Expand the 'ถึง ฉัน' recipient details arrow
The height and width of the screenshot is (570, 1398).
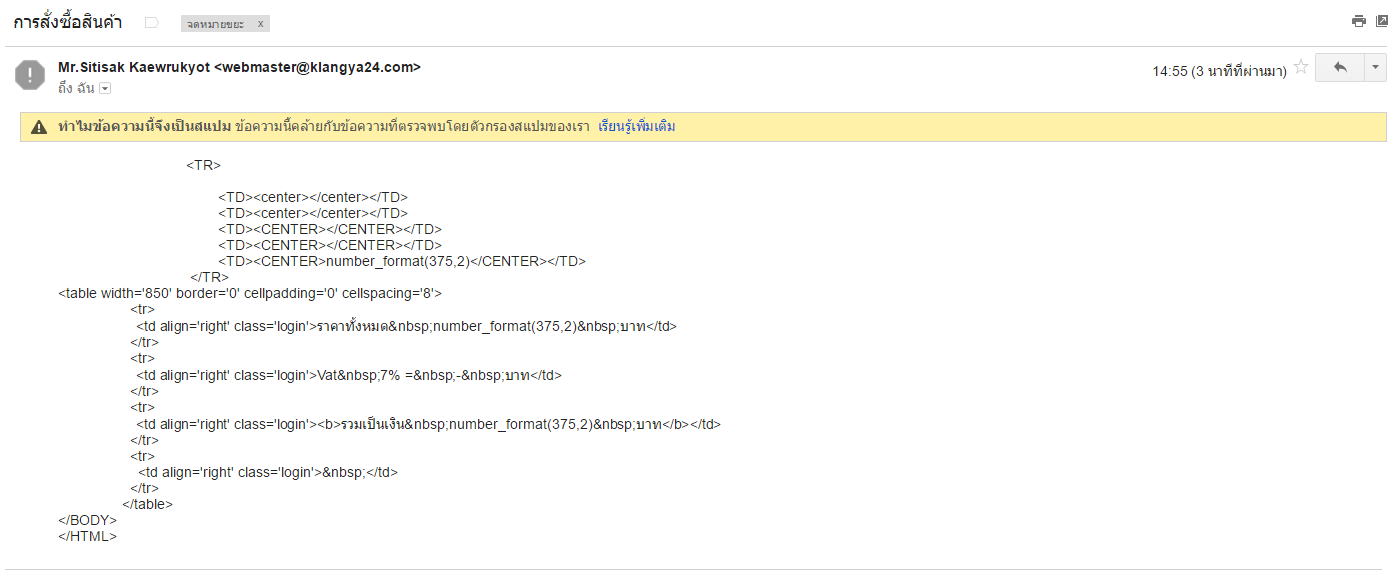[x=105, y=88]
